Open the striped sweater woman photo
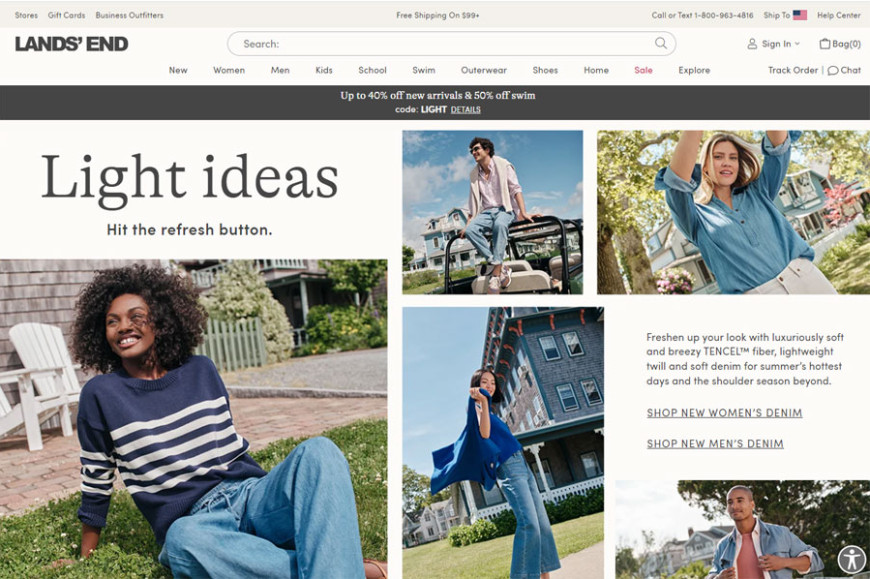 click(194, 419)
